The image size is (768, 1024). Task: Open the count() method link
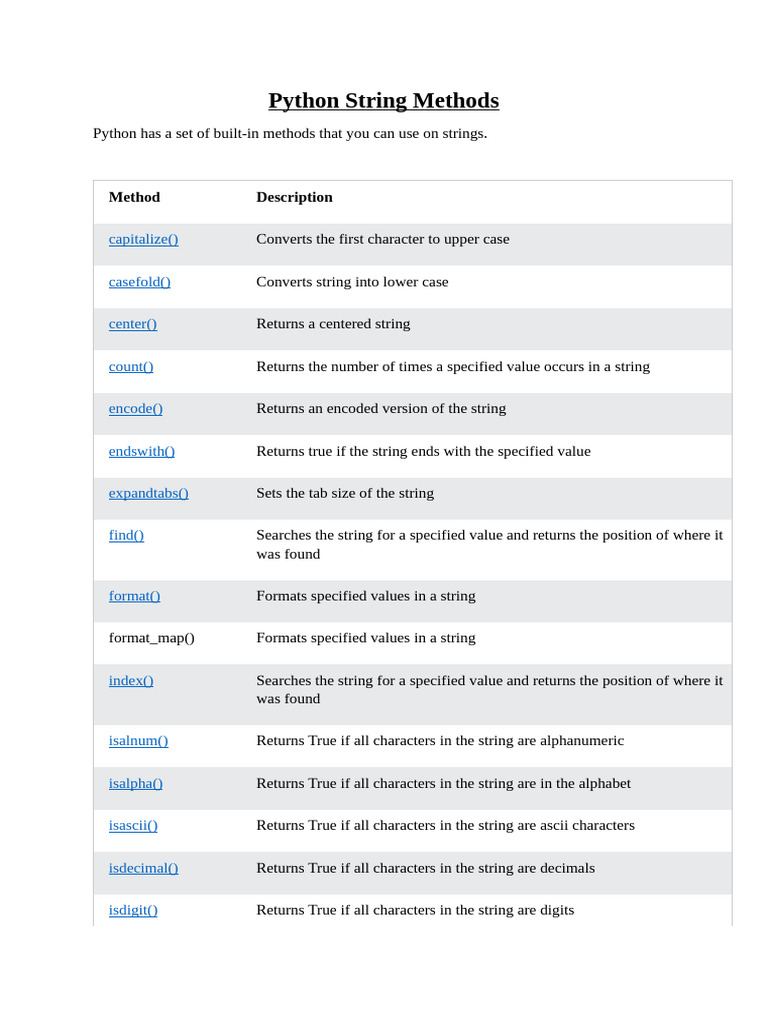pos(131,366)
